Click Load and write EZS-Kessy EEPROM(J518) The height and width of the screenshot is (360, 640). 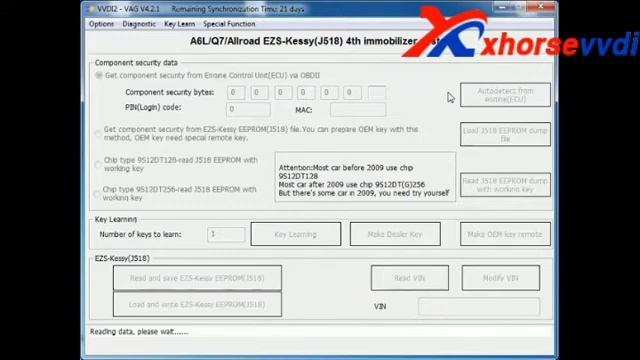click(197, 304)
